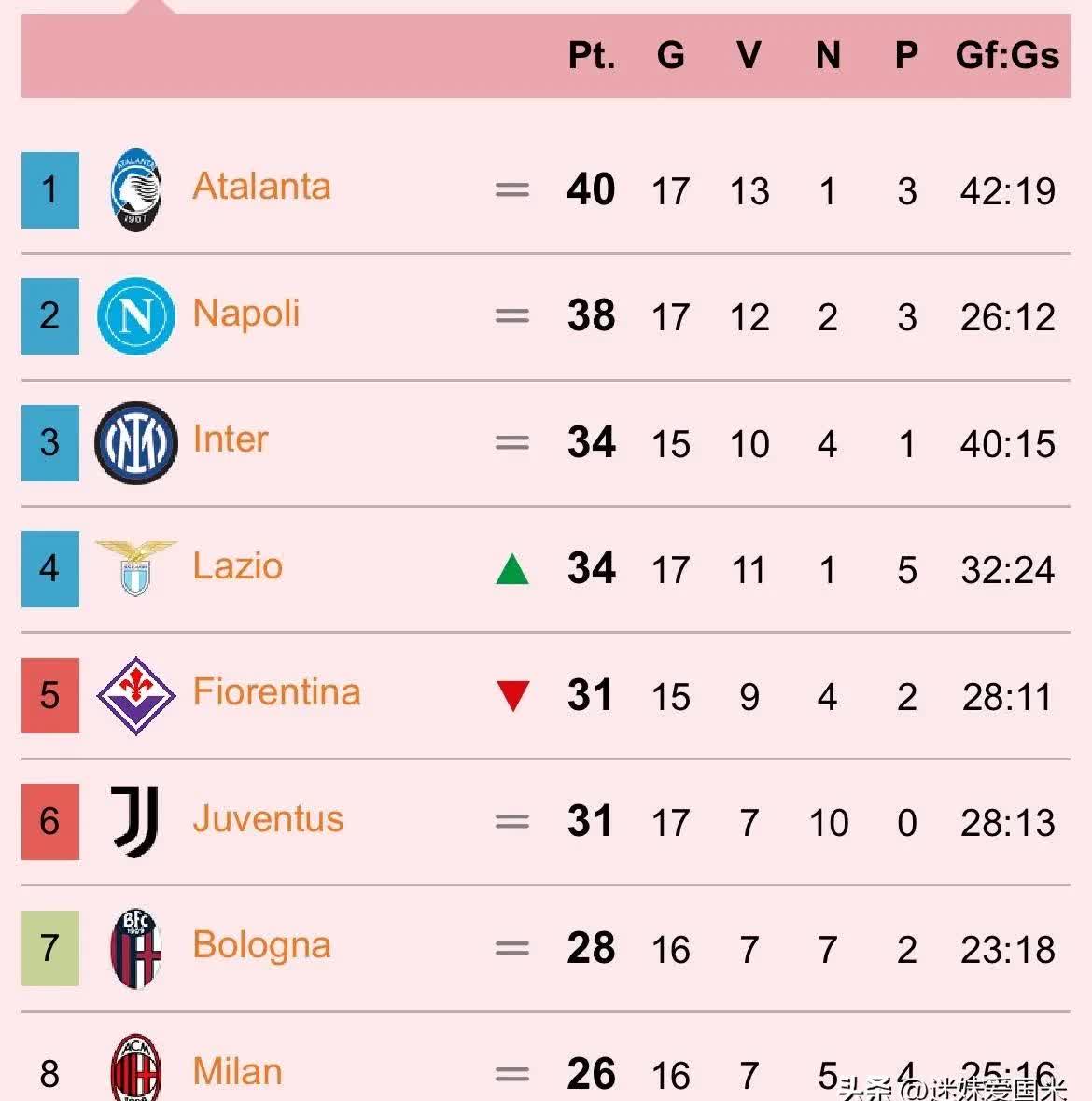Click Inter's 34 points value
1092x1101 pixels.
(591, 442)
